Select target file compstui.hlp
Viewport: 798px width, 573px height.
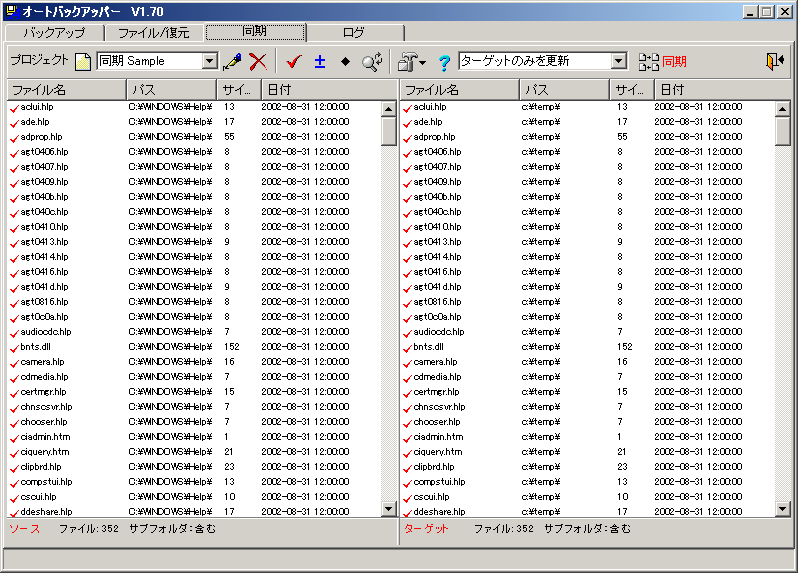[x=439, y=482]
